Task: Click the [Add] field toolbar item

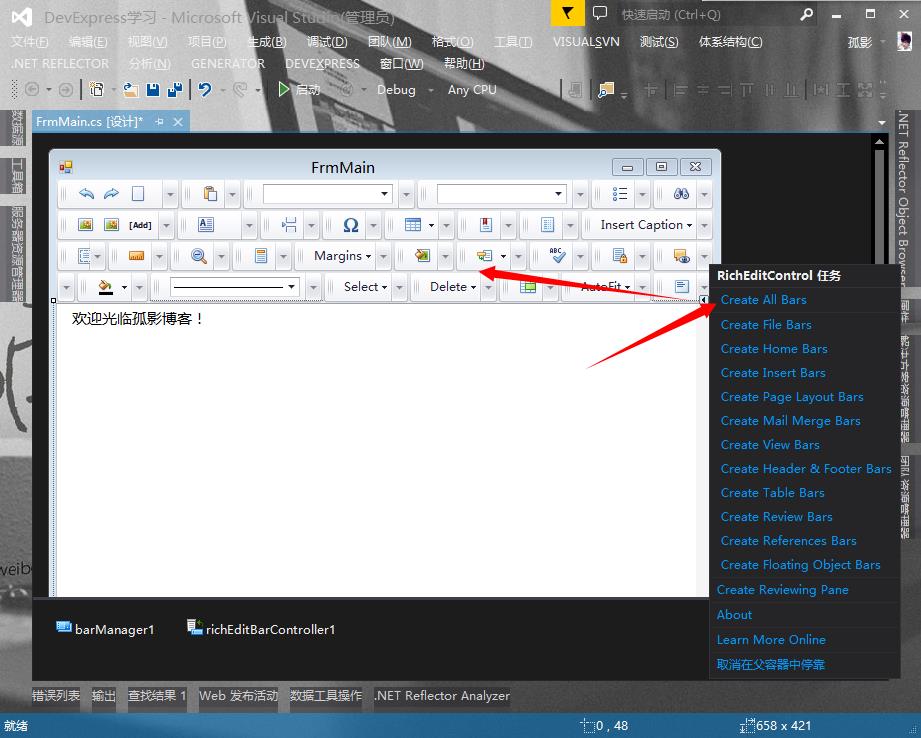Action: [x=140, y=225]
